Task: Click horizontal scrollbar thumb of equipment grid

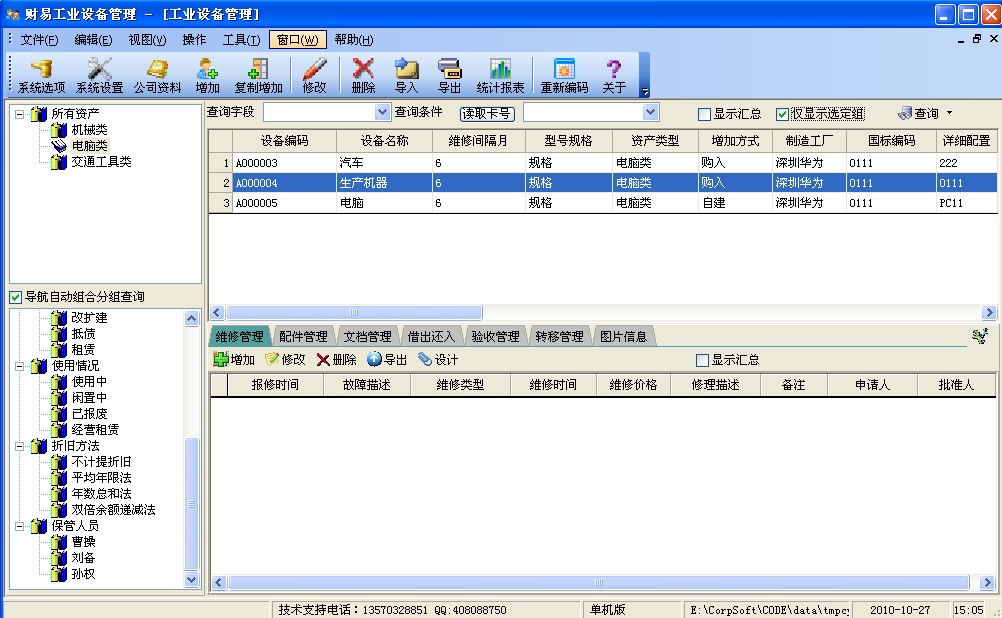Action: tap(354, 313)
